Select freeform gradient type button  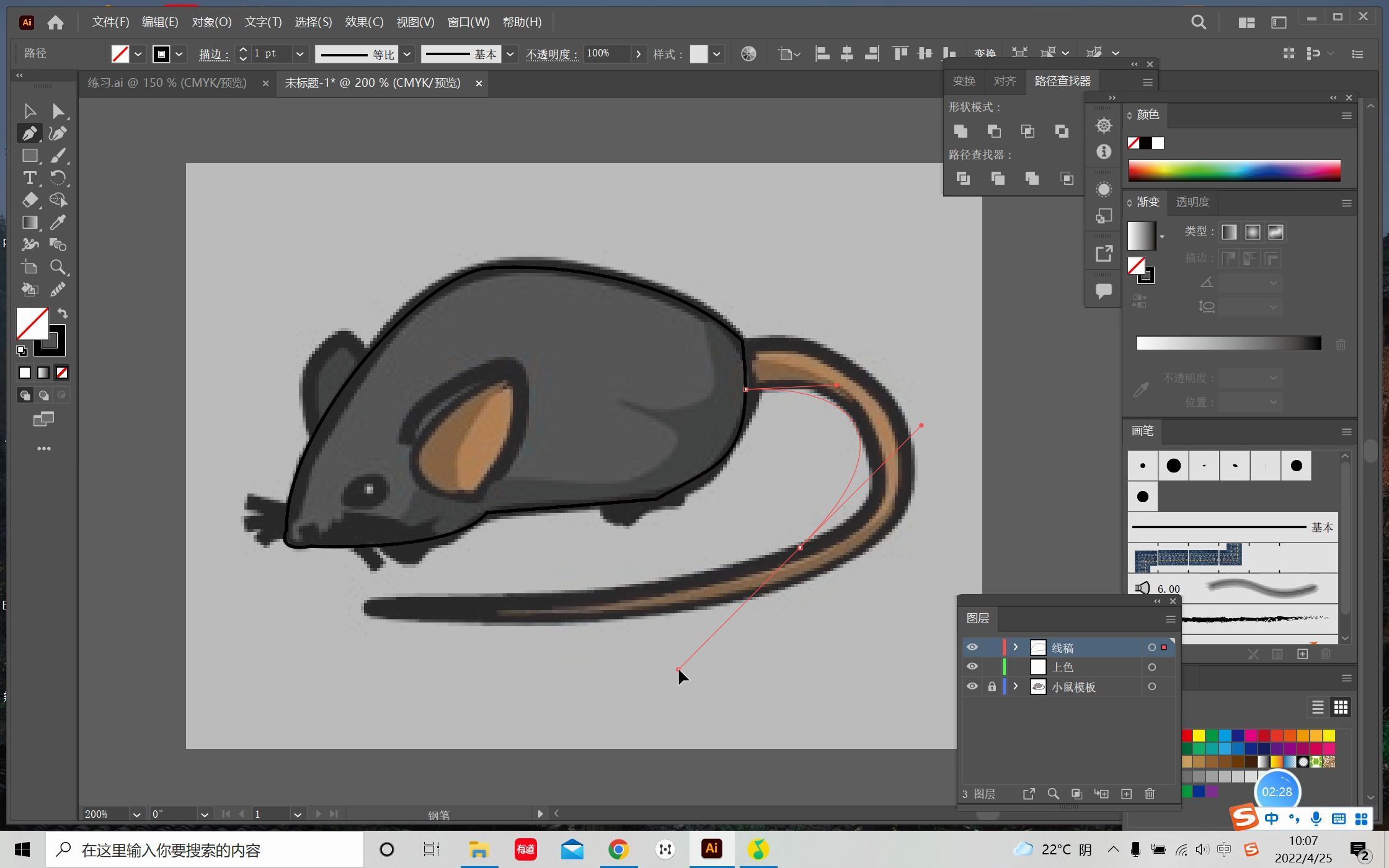1276,232
